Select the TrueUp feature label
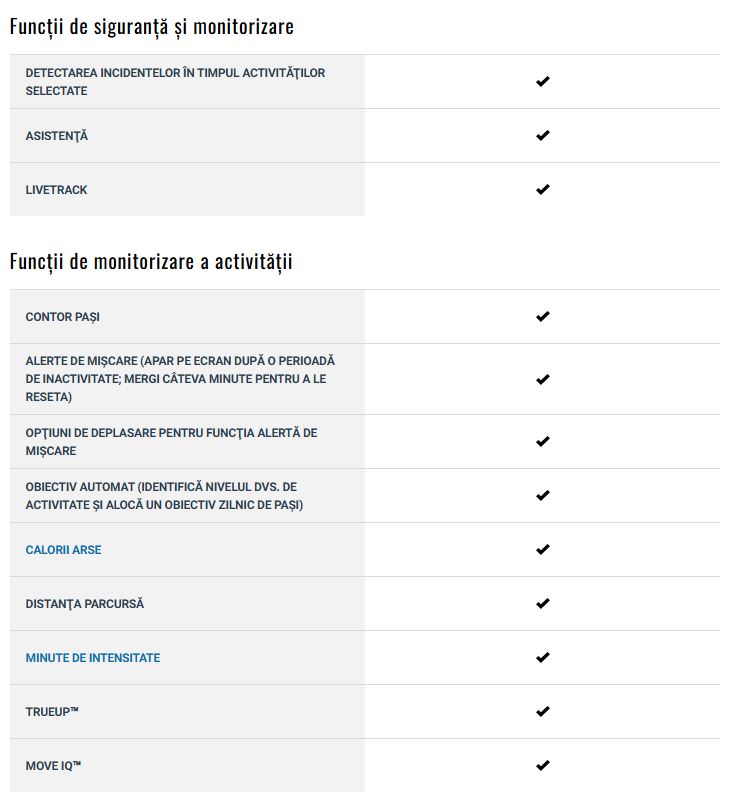731x804 pixels. (52, 712)
